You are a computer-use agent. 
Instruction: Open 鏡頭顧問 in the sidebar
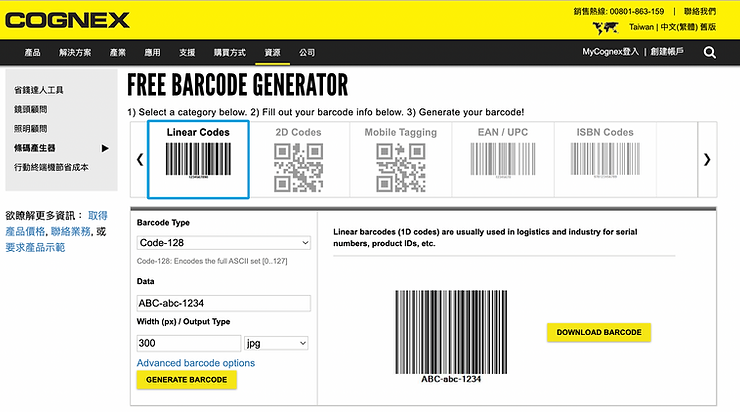[x=31, y=109]
